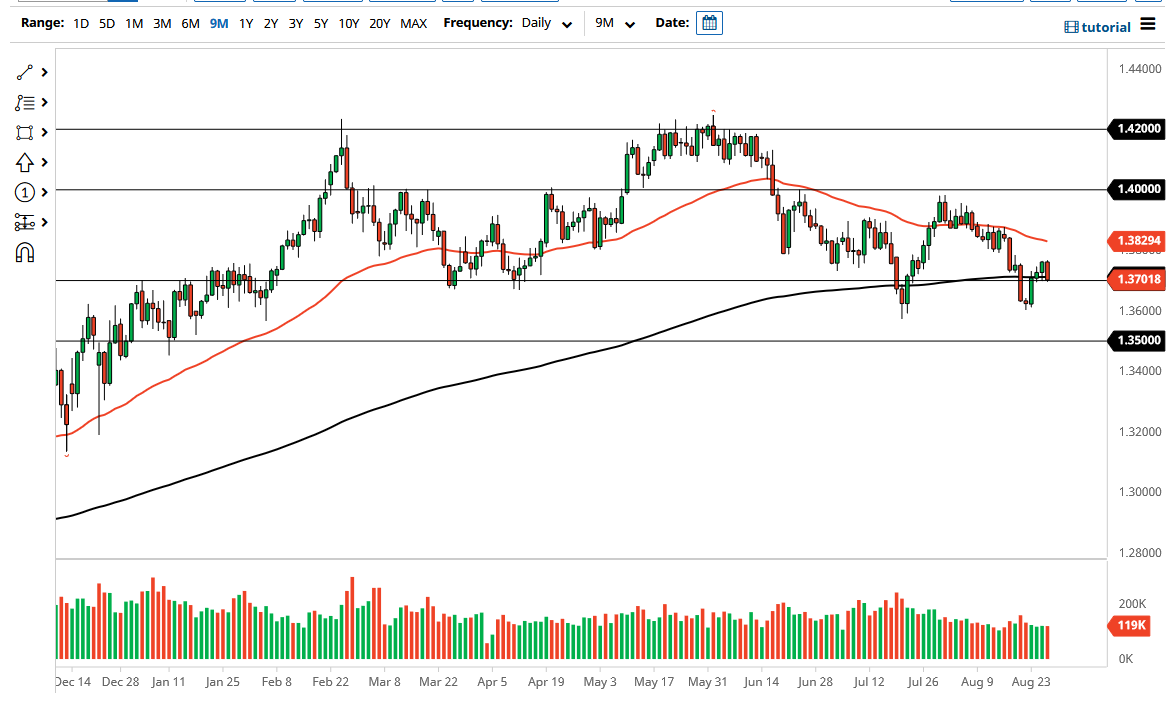The image size is (1171, 704).
Task: Switch chart range to MAX
Action: click(x=413, y=23)
